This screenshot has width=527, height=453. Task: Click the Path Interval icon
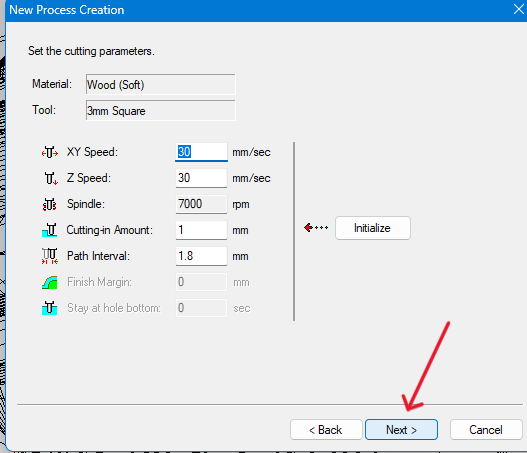(50, 256)
